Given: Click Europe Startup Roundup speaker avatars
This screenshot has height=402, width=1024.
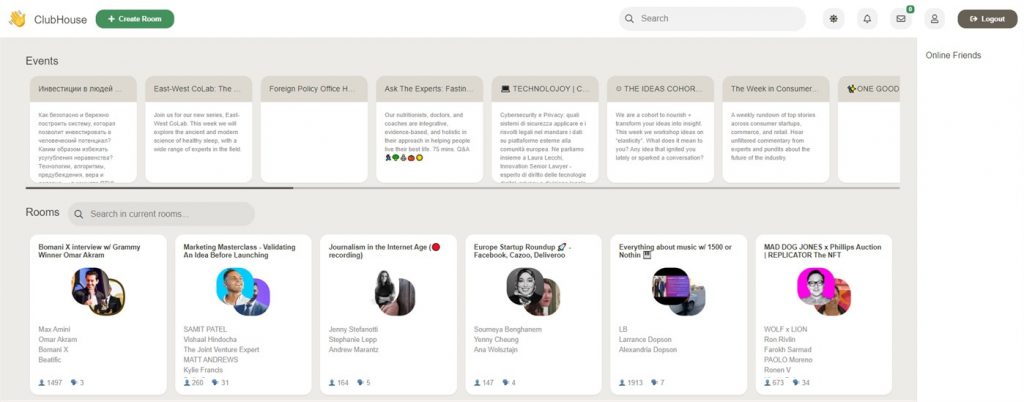Looking at the screenshot, I should [x=534, y=291].
